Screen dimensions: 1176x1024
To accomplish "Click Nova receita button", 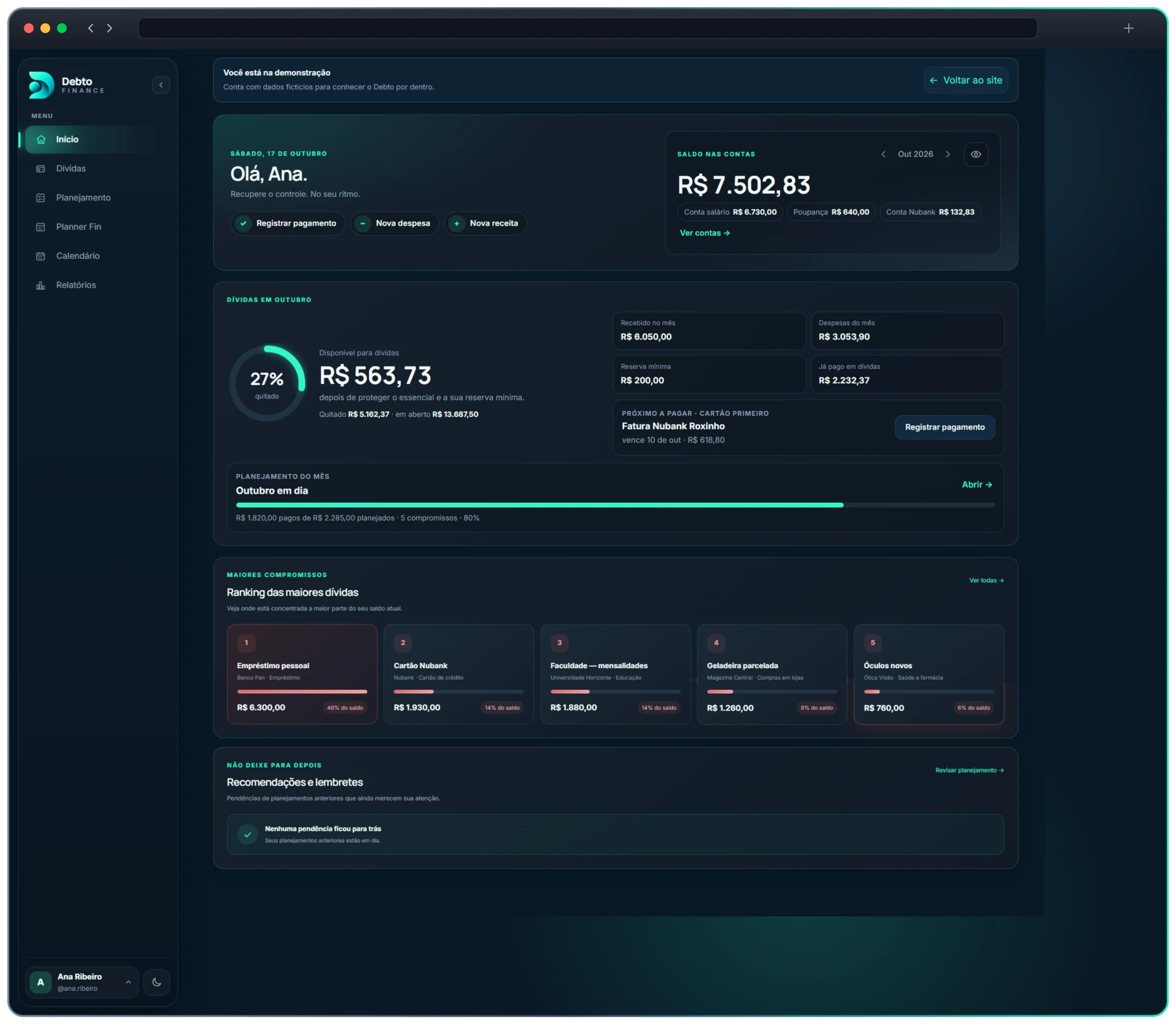I will click(486, 224).
